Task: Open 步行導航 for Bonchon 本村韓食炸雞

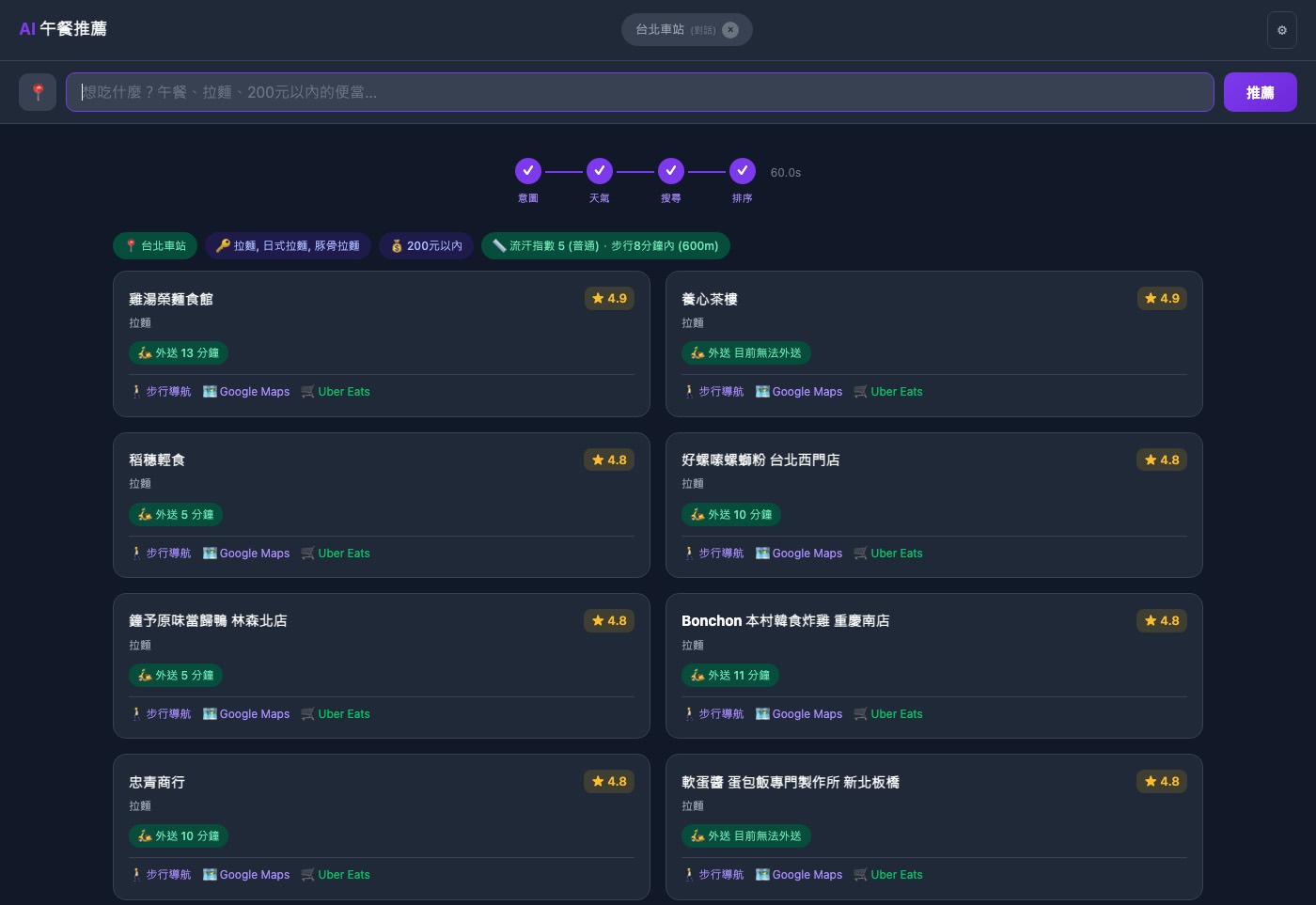Action: 713,714
